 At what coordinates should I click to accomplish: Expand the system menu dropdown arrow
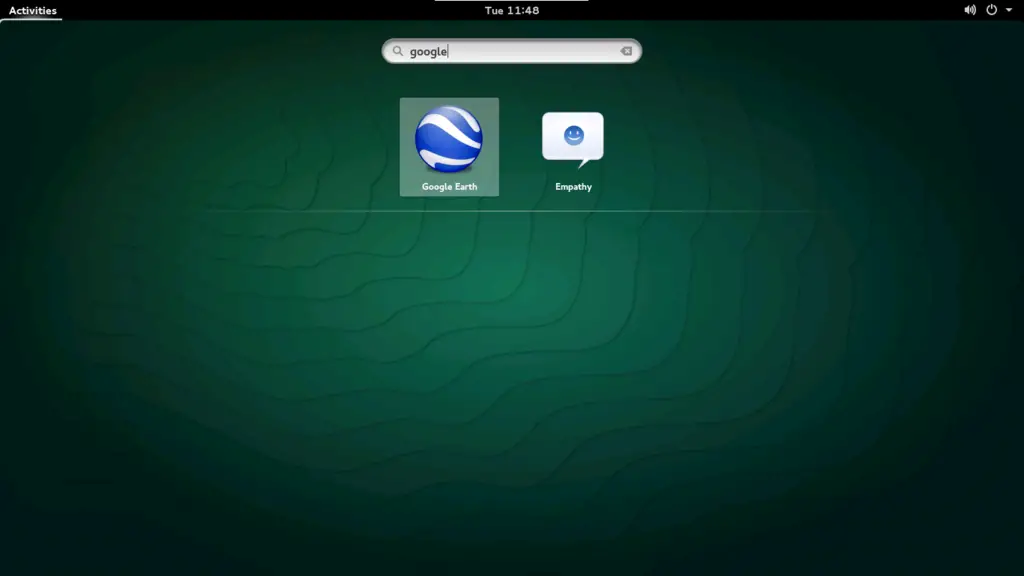[x=1009, y=10]
